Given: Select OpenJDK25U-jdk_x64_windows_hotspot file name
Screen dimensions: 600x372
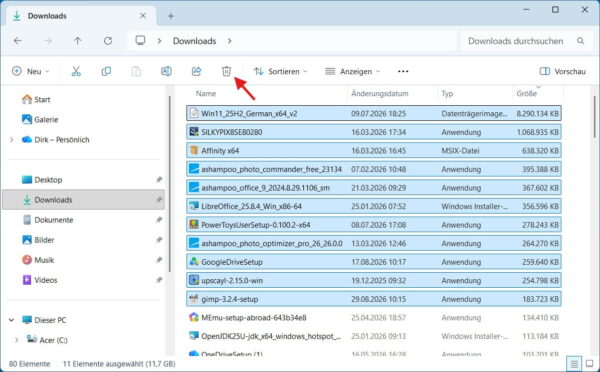Looking at the screenshot, I should tap(271, 336).
